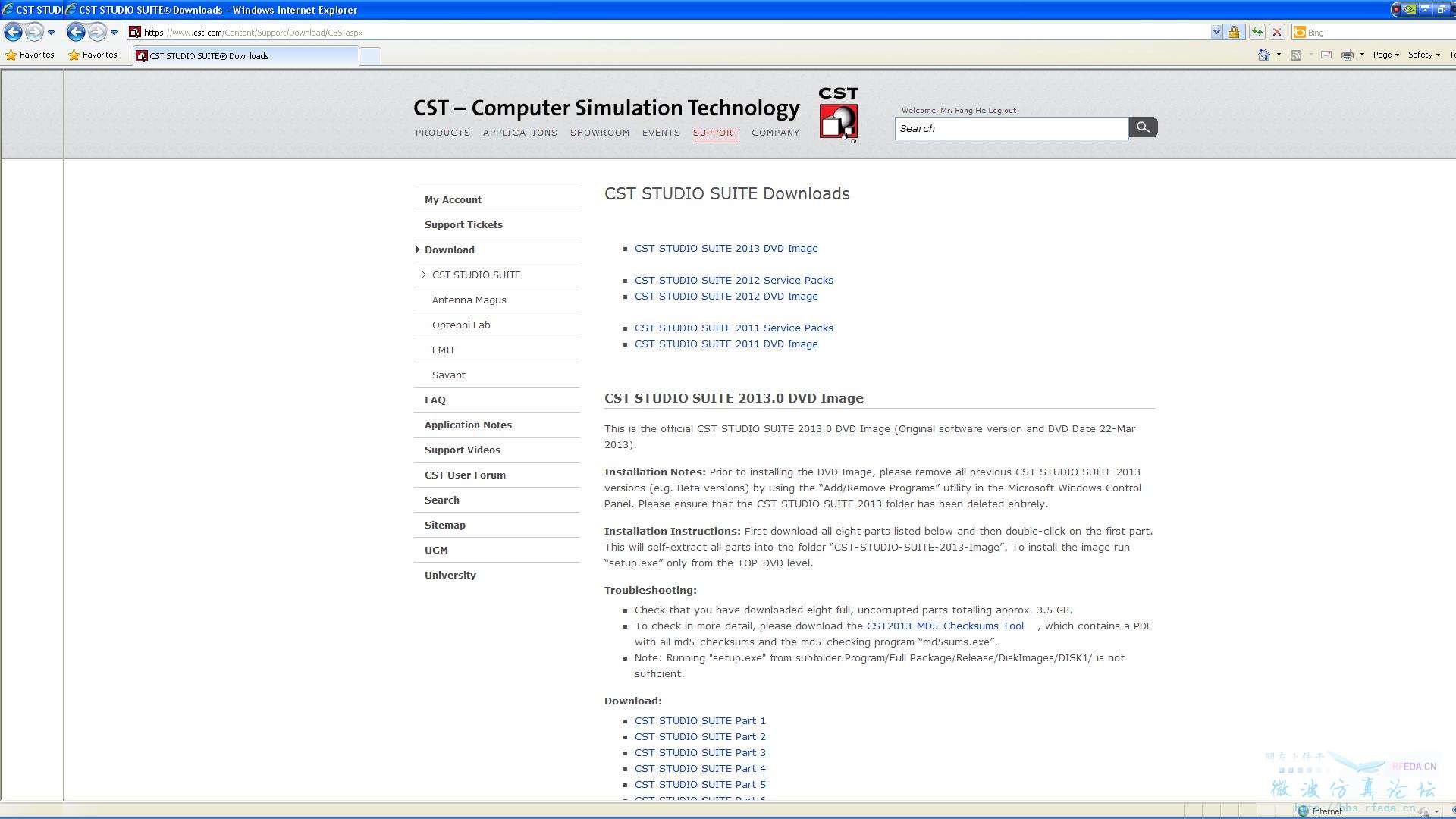Open the Print options dropdown arrow
Screen dimensions: 1456x819
pyautogui.click(x=1362, y=55)
